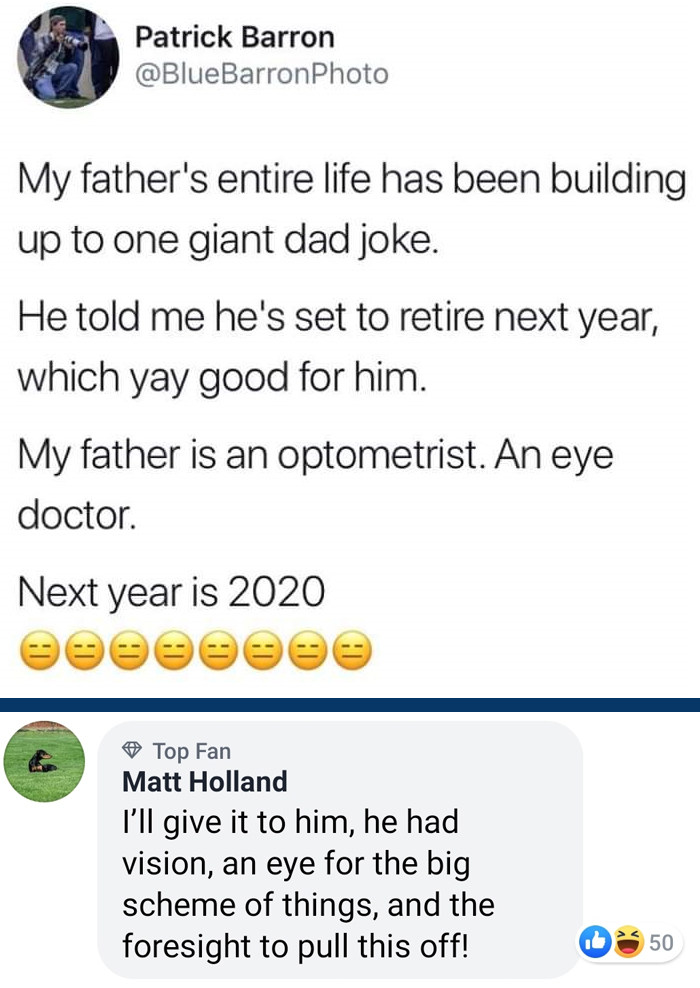Click Matt Holland's round avatar photo
The height and width of the screenshot is (988, 700).
(44, 762)
